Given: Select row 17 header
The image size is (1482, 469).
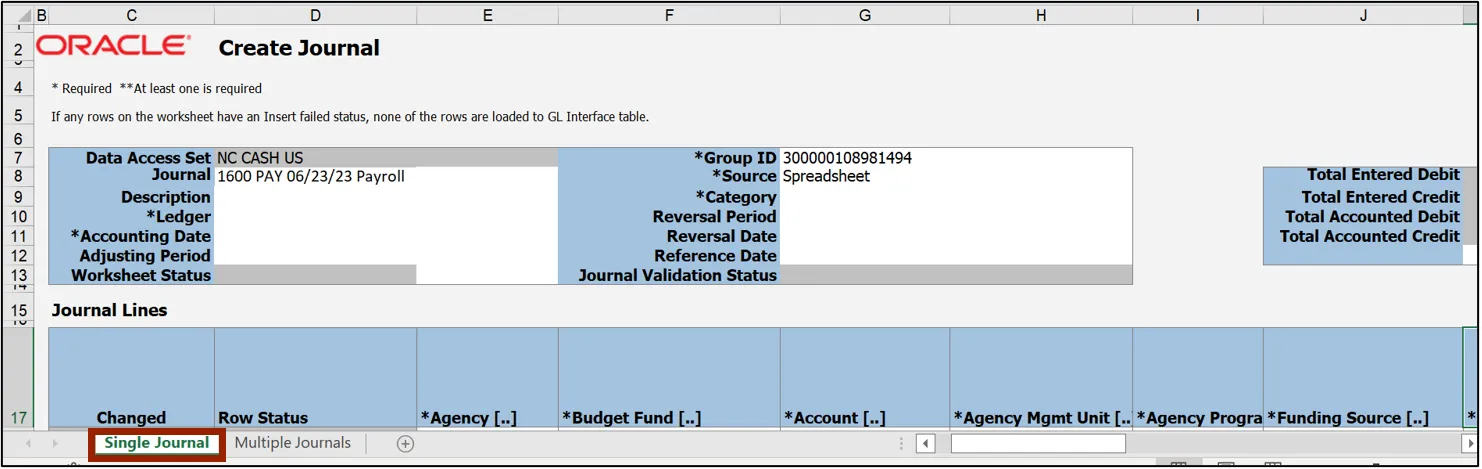Looking at the screenshot, I should 19,418.
